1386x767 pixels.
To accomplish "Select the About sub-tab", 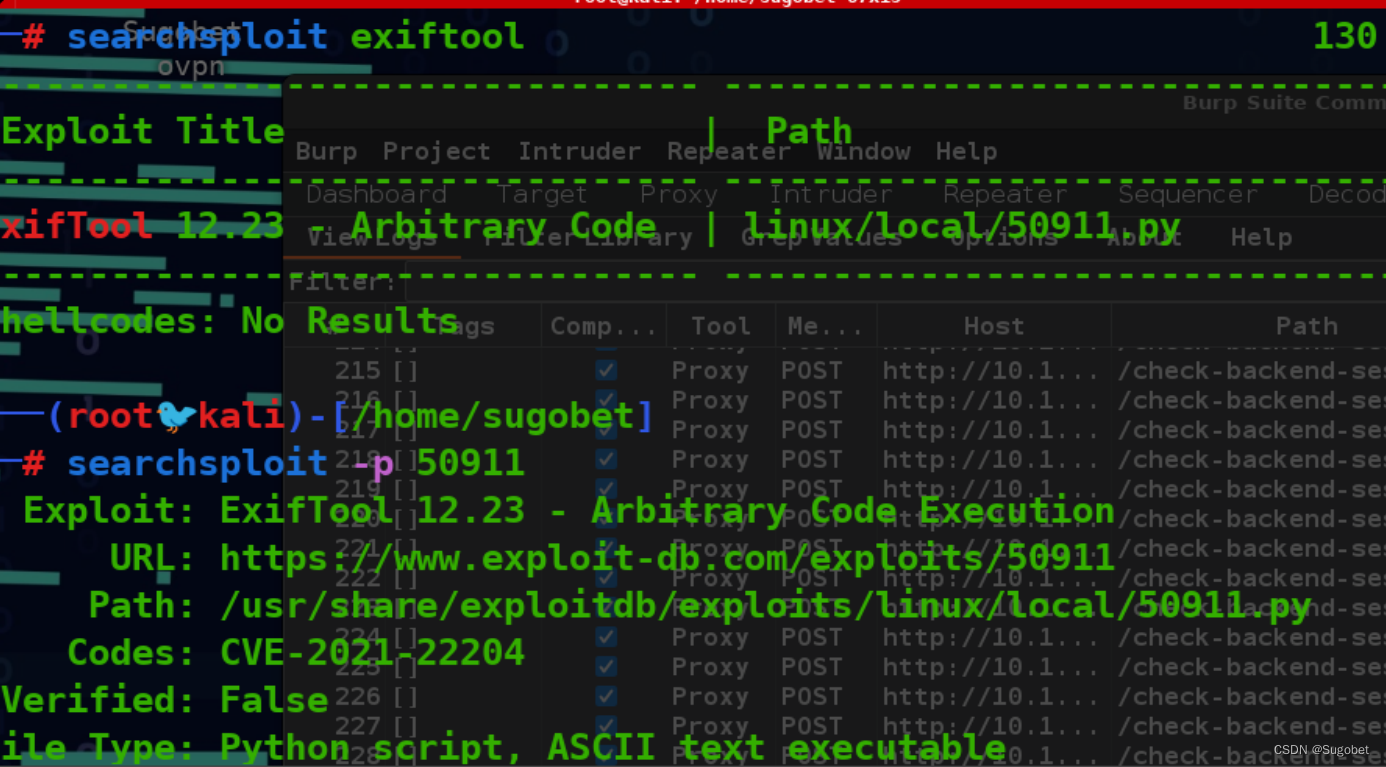I will point(1144,238).
